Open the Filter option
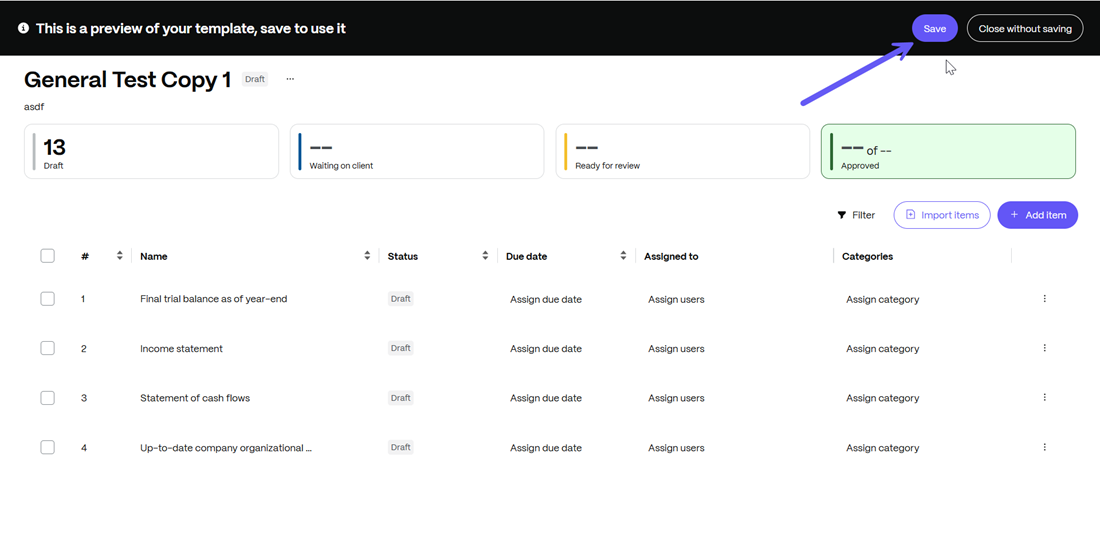 click(x=857, y=215)
